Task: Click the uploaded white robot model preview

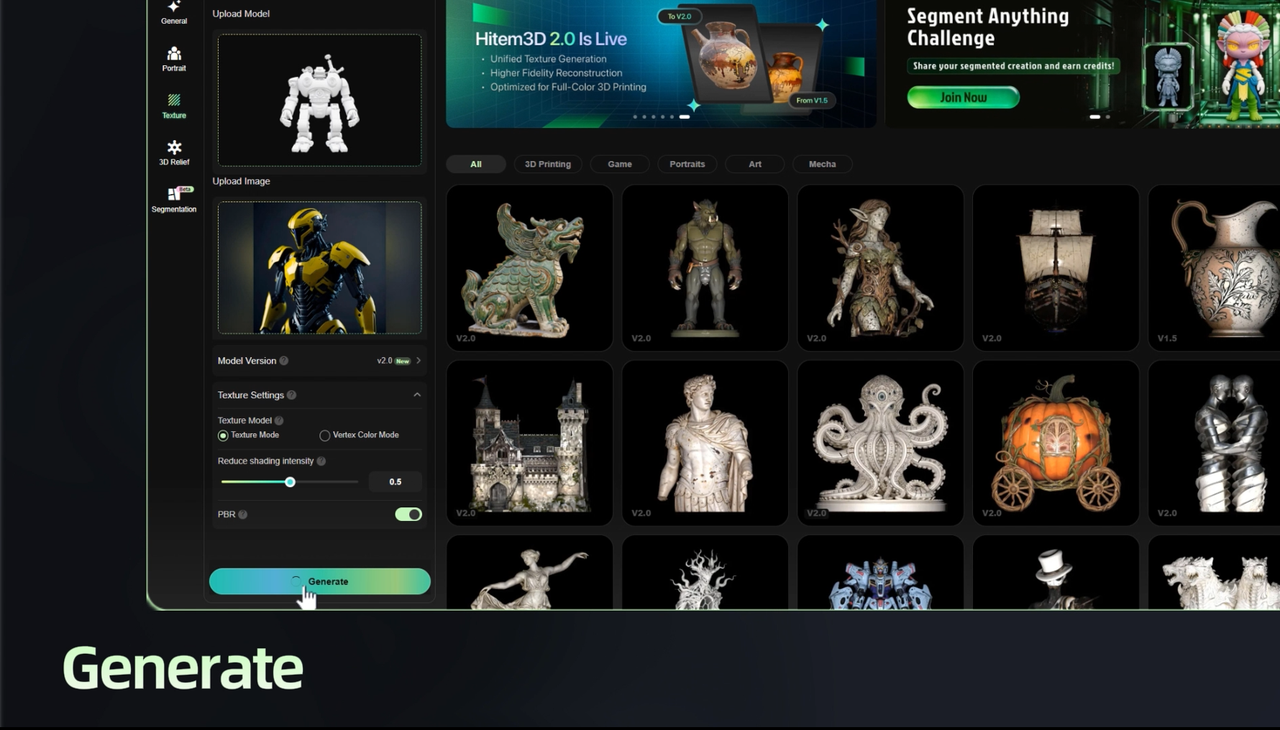Action: (320, 100)
